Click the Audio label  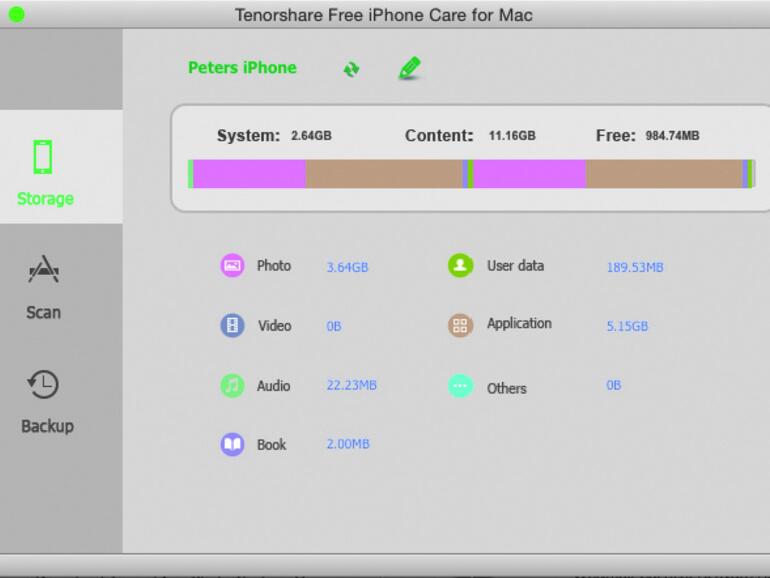pos(274,386)
